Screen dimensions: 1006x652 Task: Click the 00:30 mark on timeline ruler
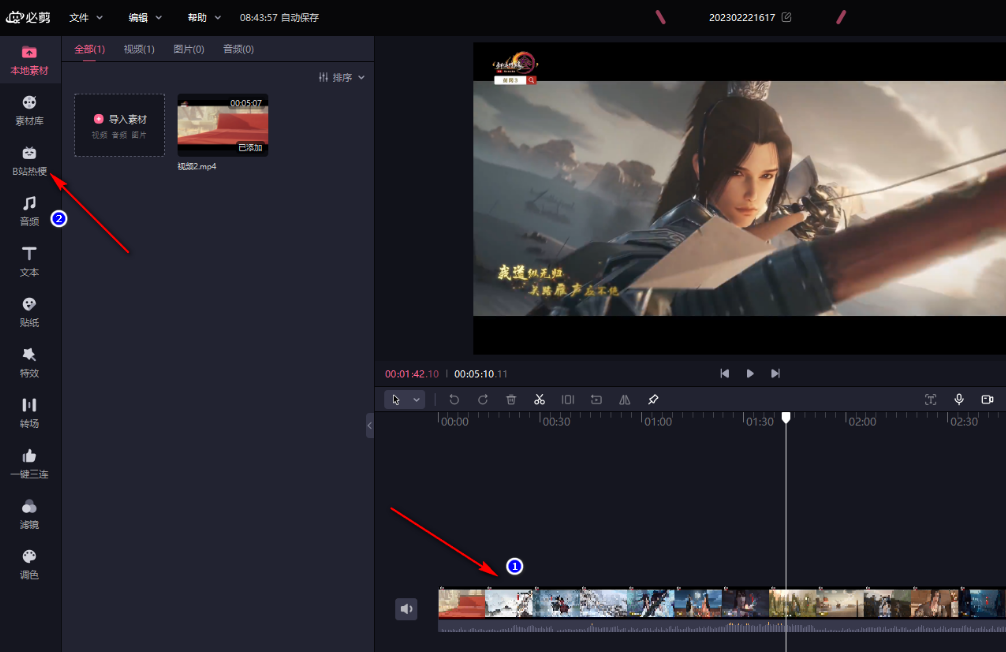pyautogui.click(x=556, y=422)
